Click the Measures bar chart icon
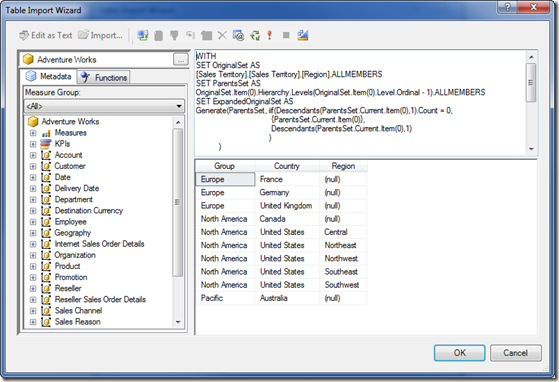This screenshot has height=382, width=559. point(46,133)
